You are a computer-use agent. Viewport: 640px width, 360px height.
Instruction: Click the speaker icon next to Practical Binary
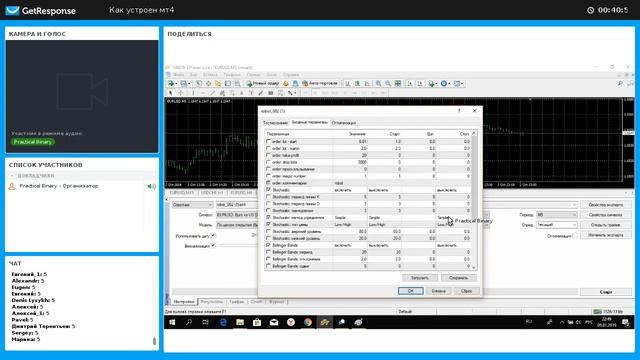click(x=151, y=186)
